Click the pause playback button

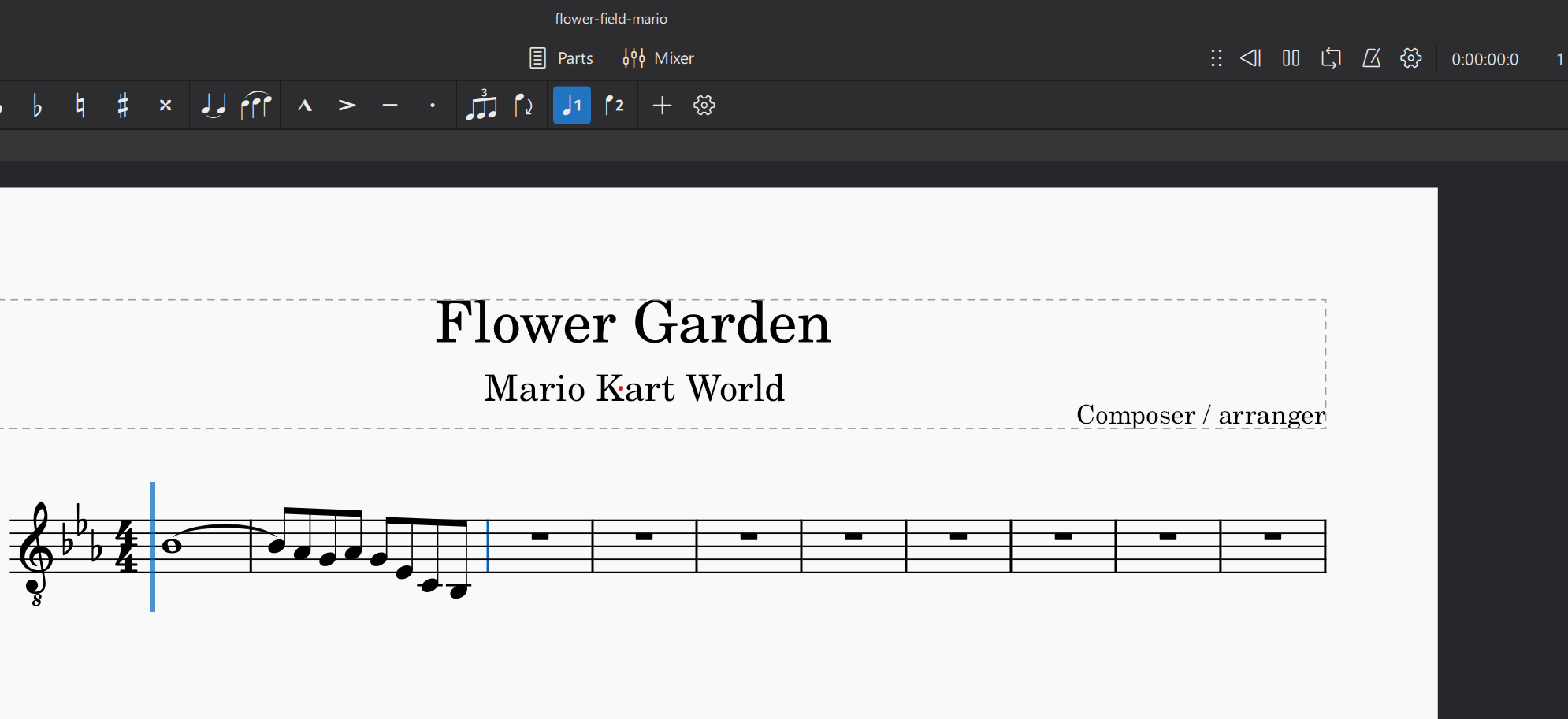click(x=1291, y=58)
